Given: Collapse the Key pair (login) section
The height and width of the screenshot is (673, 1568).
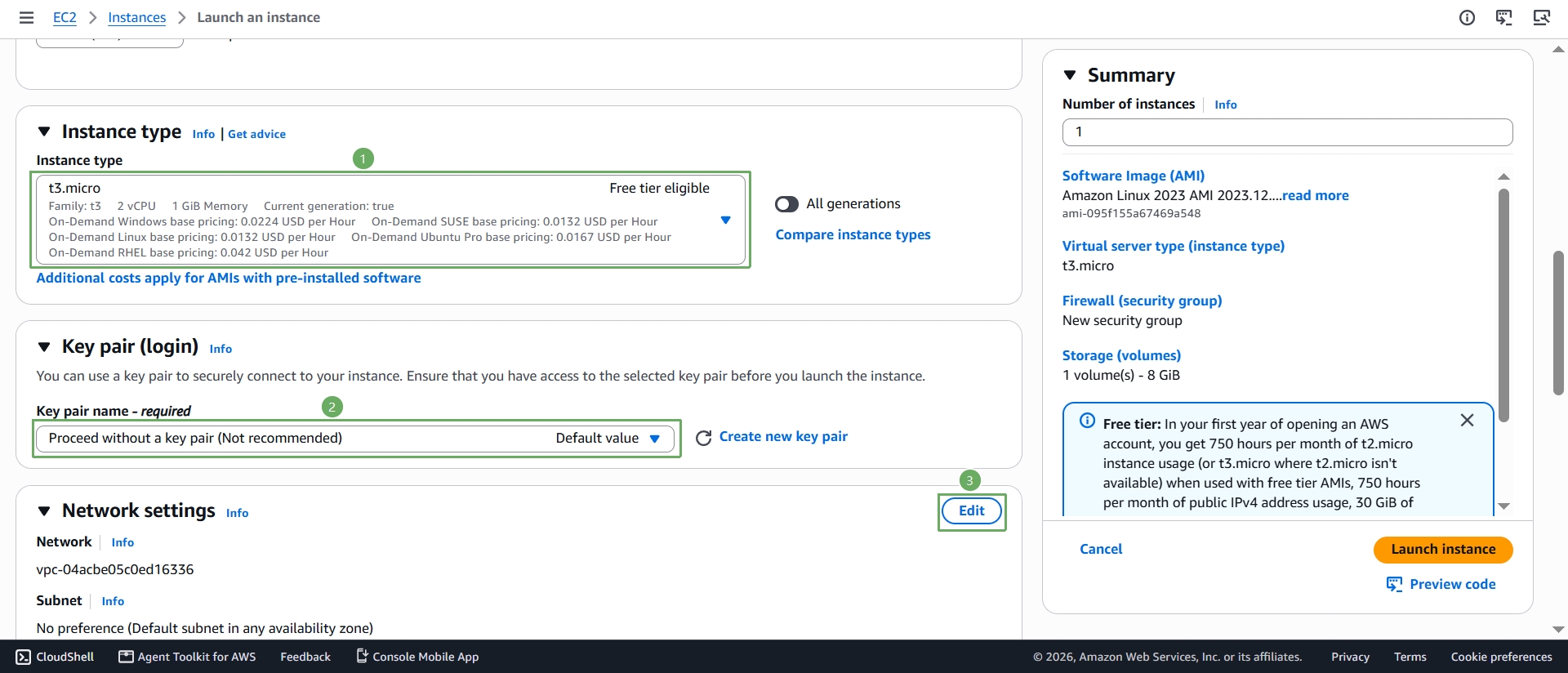Looking at the screenshot, I should pos(44,347).
